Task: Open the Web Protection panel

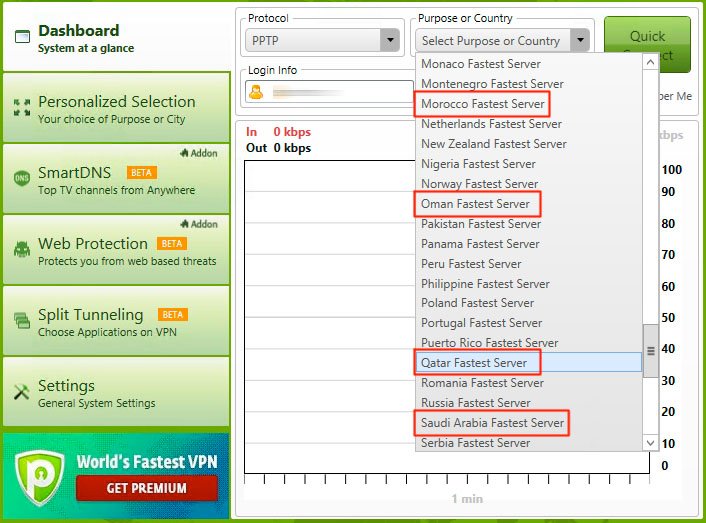Action: (x=116, y=250)
